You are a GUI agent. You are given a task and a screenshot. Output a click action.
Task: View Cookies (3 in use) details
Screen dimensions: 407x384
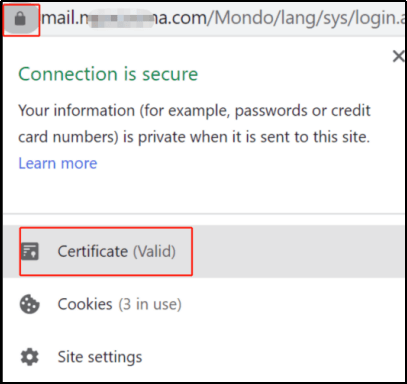(203, 304)
